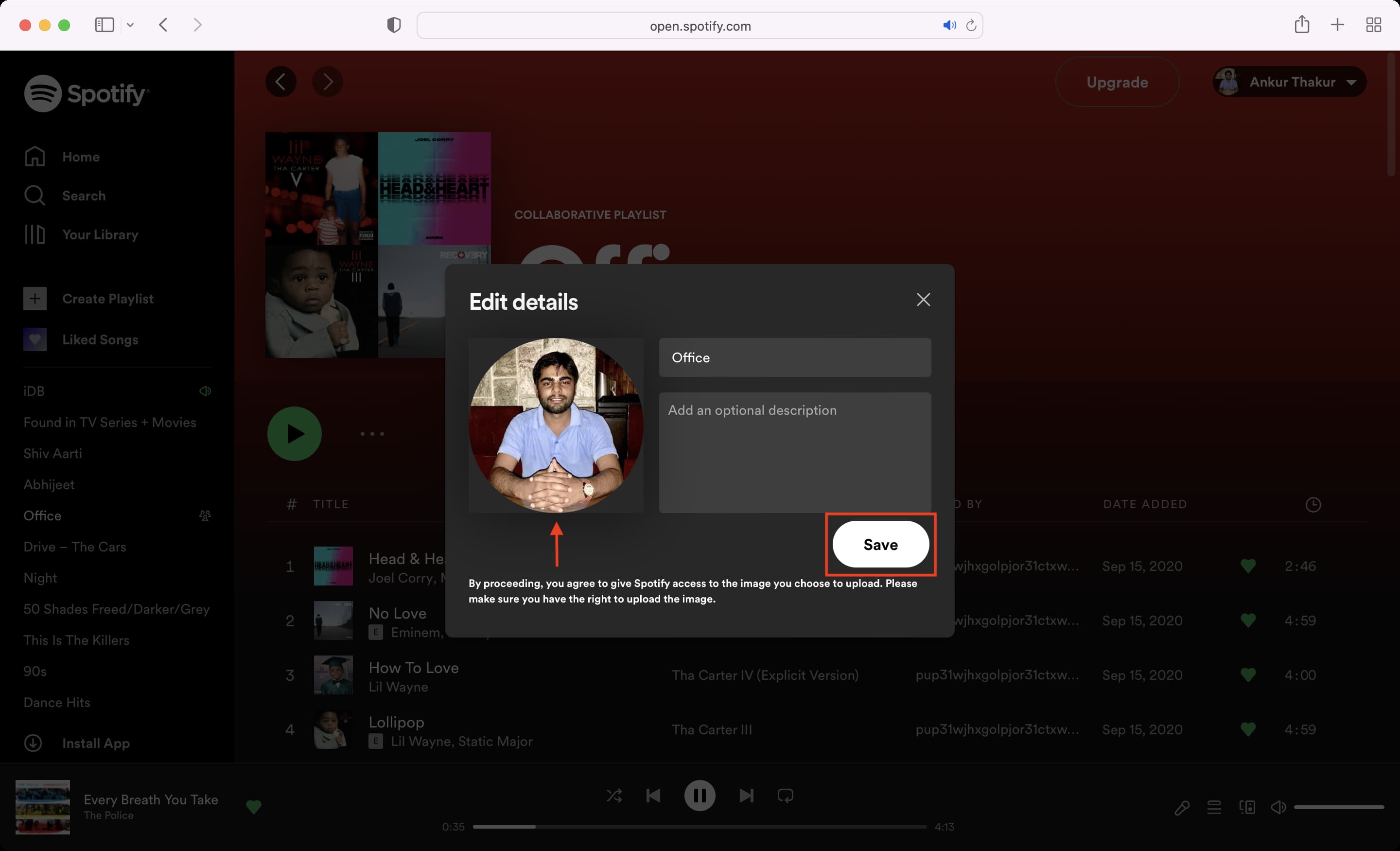Viewport: 1400px width, 851px height.
Task: Open the Ankur Thakur account dropdown
Action: click(x=1290, y=82)
